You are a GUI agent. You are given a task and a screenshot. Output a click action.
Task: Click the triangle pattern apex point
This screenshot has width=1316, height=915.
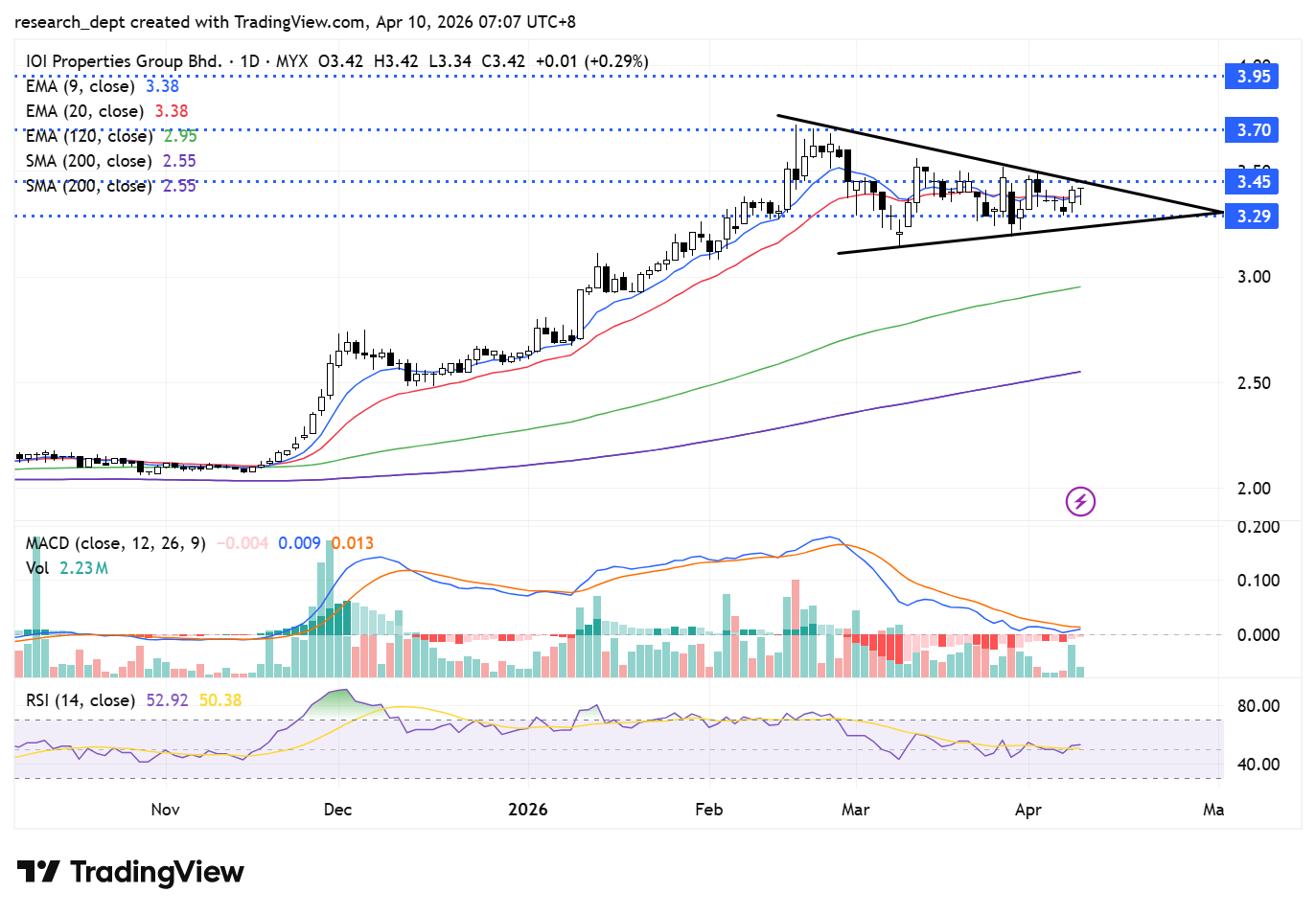click(x=1222, y=212)
